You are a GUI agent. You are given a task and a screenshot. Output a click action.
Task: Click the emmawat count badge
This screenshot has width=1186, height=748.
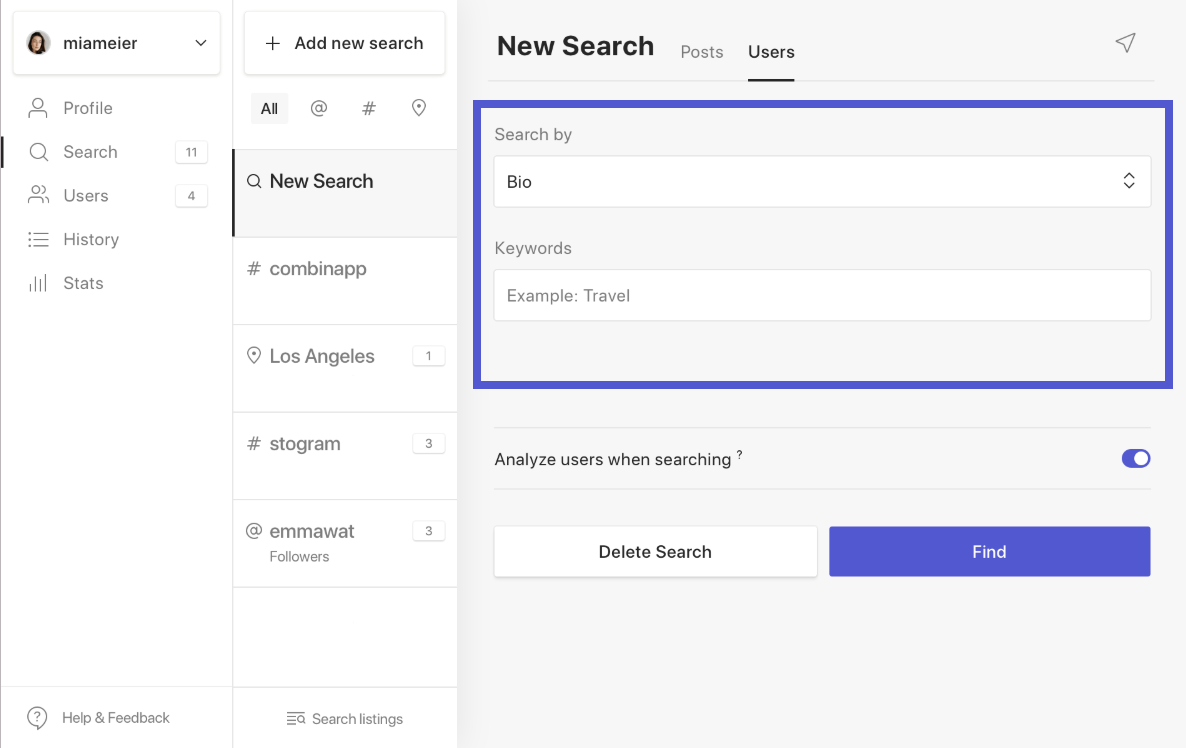pyautogui.click(x=428, y=531)
